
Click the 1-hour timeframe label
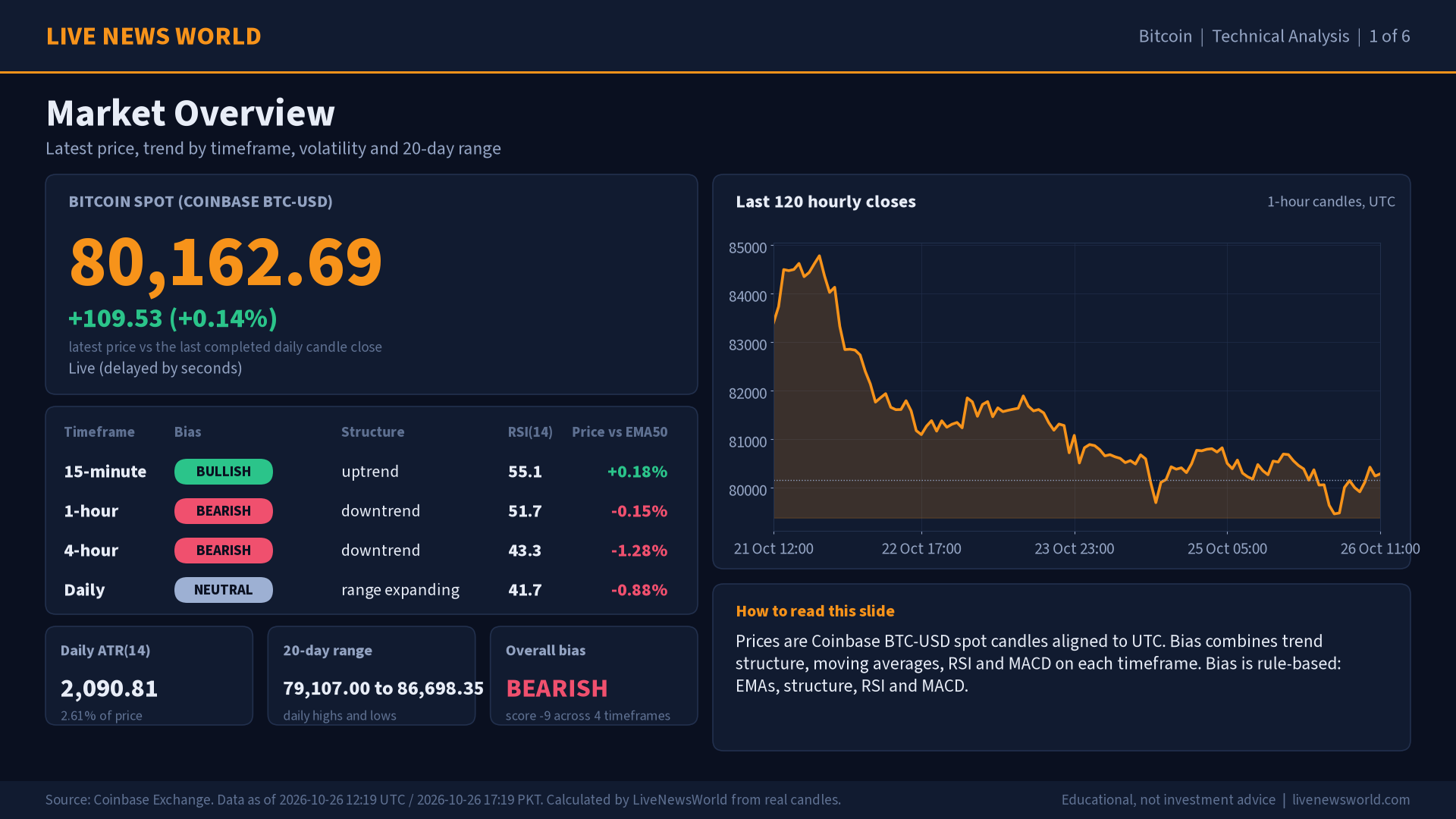point(91,511)
